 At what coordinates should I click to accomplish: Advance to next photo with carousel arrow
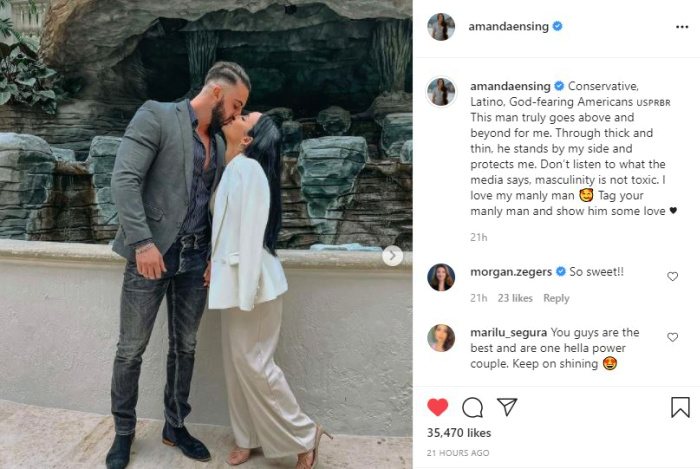pos(392,256)
